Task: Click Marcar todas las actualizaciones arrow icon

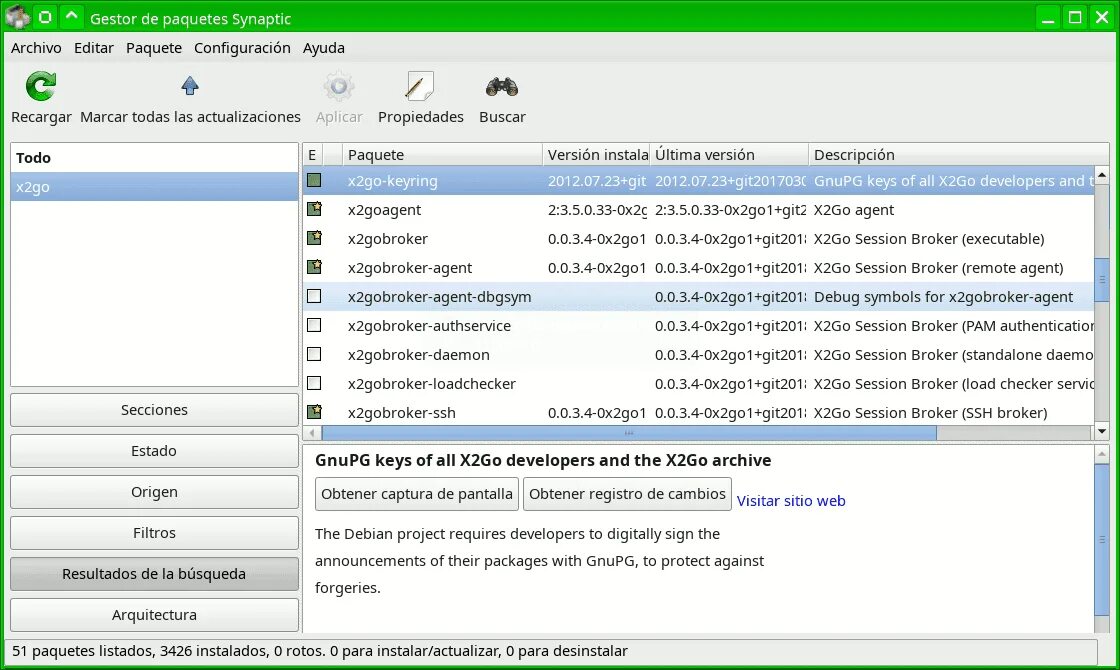Action: coord(189,86)
